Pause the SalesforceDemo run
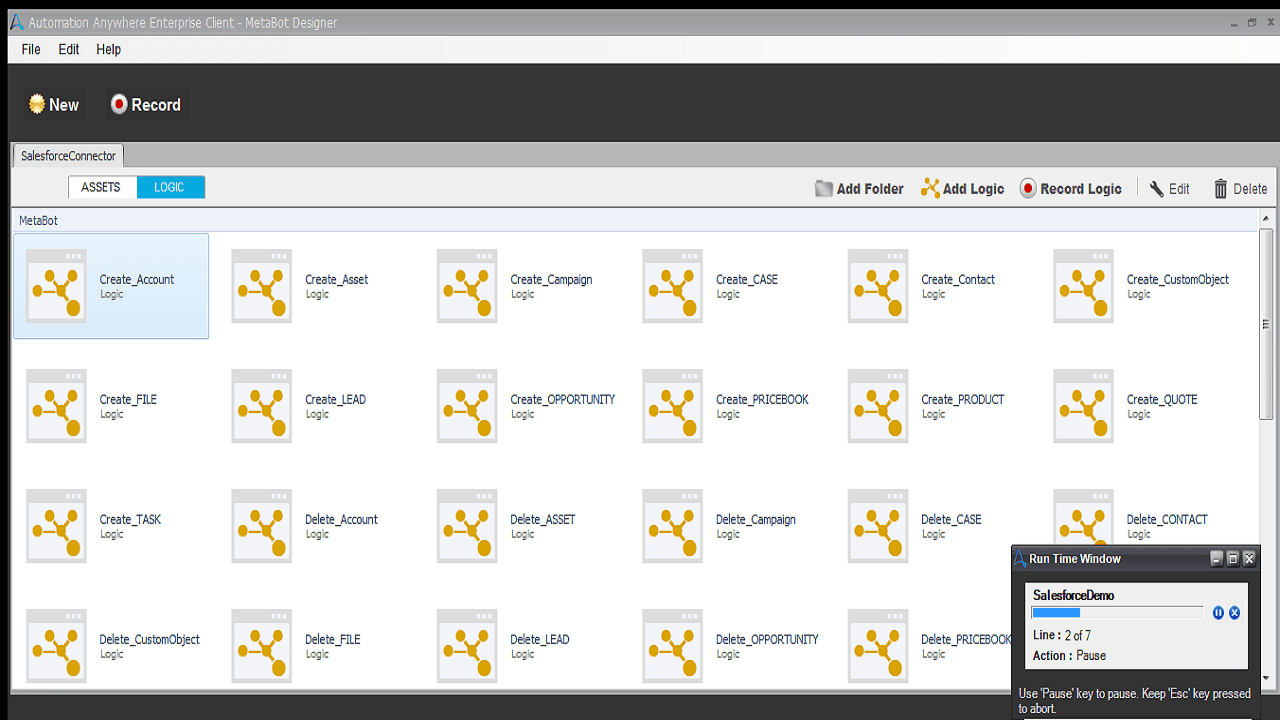 1218,613
